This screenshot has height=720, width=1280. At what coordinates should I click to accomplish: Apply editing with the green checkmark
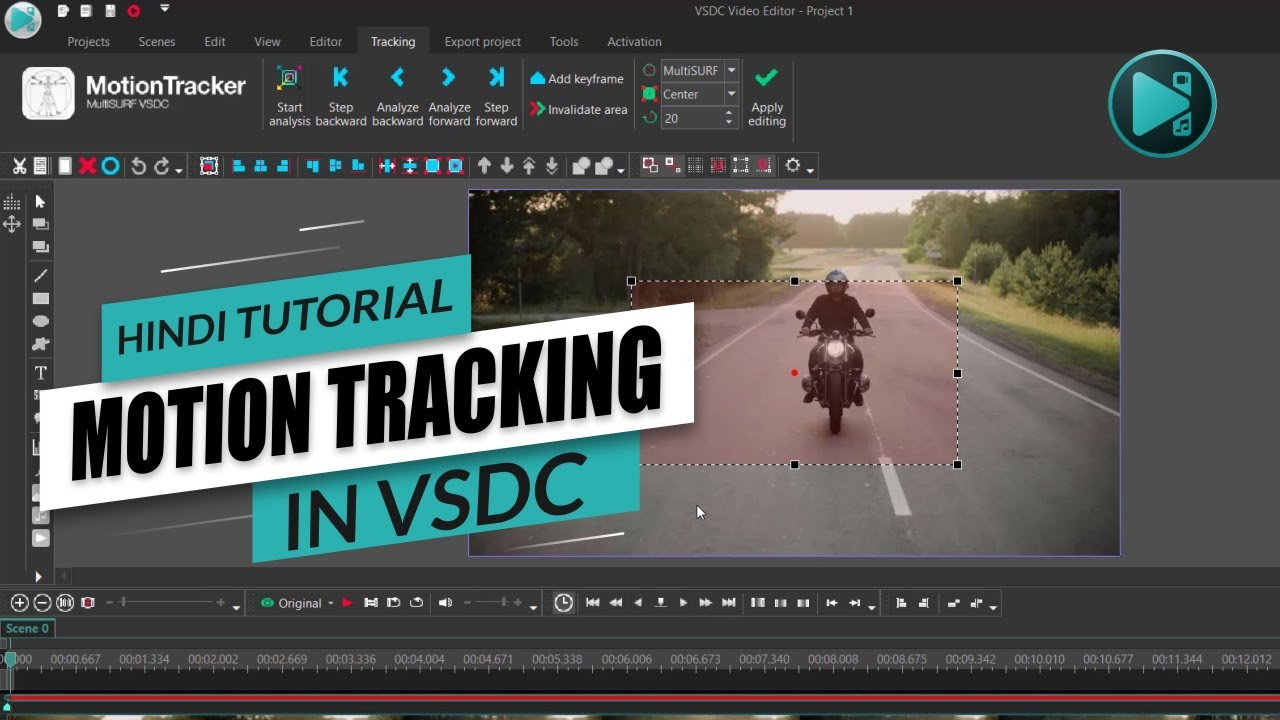click(x=767, y=96)
